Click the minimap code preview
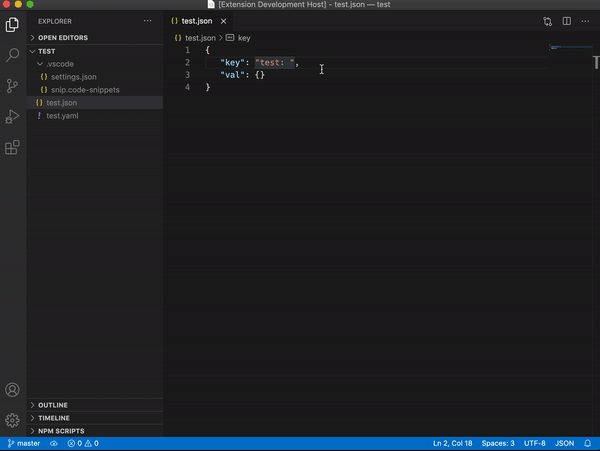 pos(571,47)
